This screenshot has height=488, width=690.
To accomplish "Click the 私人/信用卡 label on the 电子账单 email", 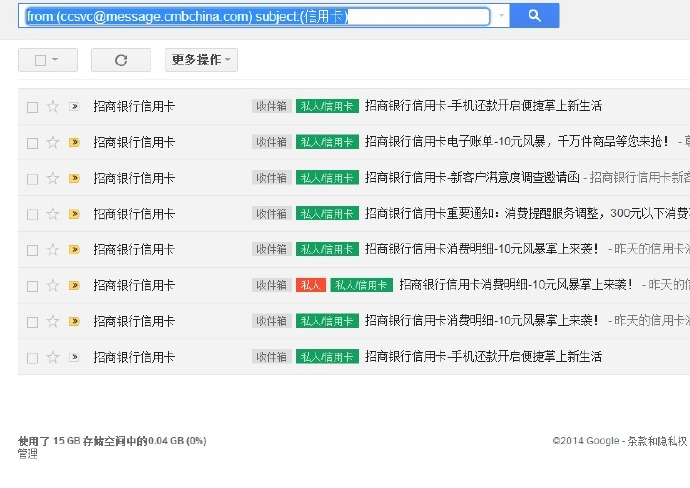I will [x=327, y=142].
